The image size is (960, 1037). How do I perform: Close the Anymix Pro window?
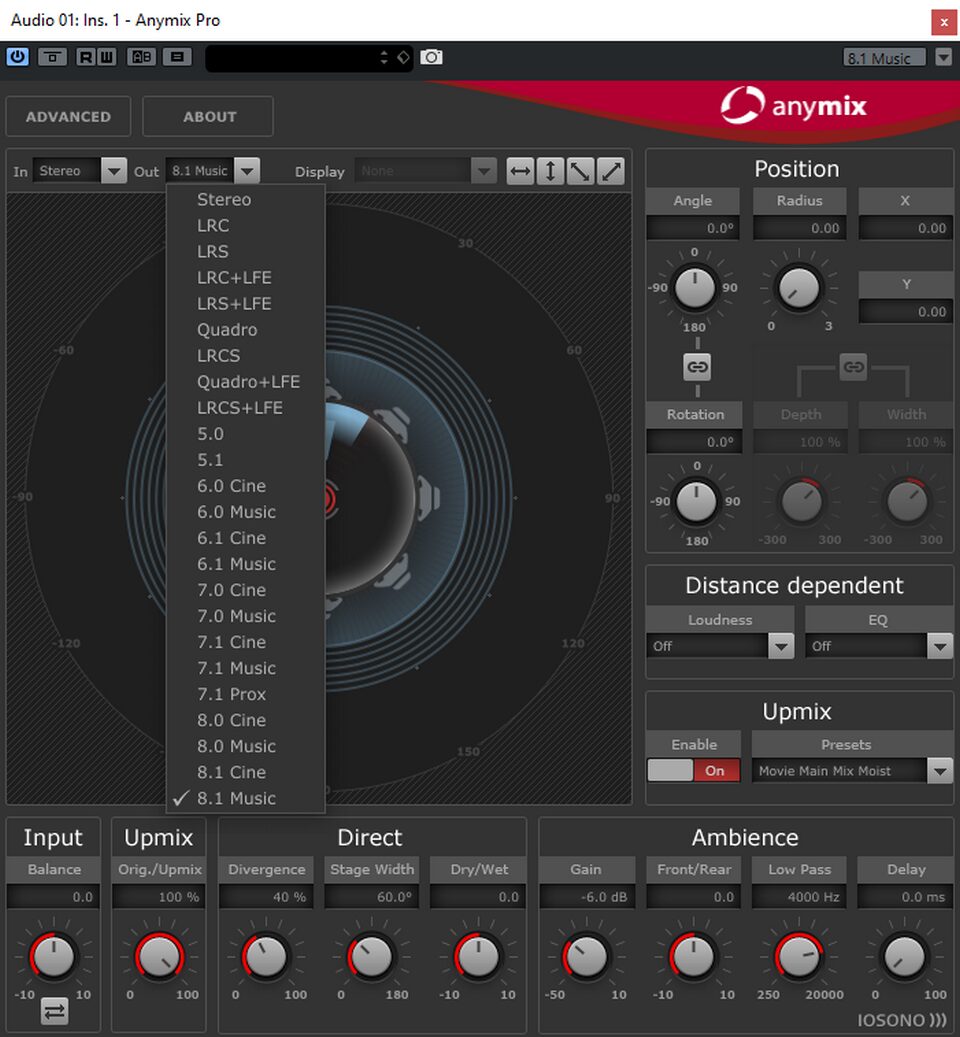click(943, 22)
